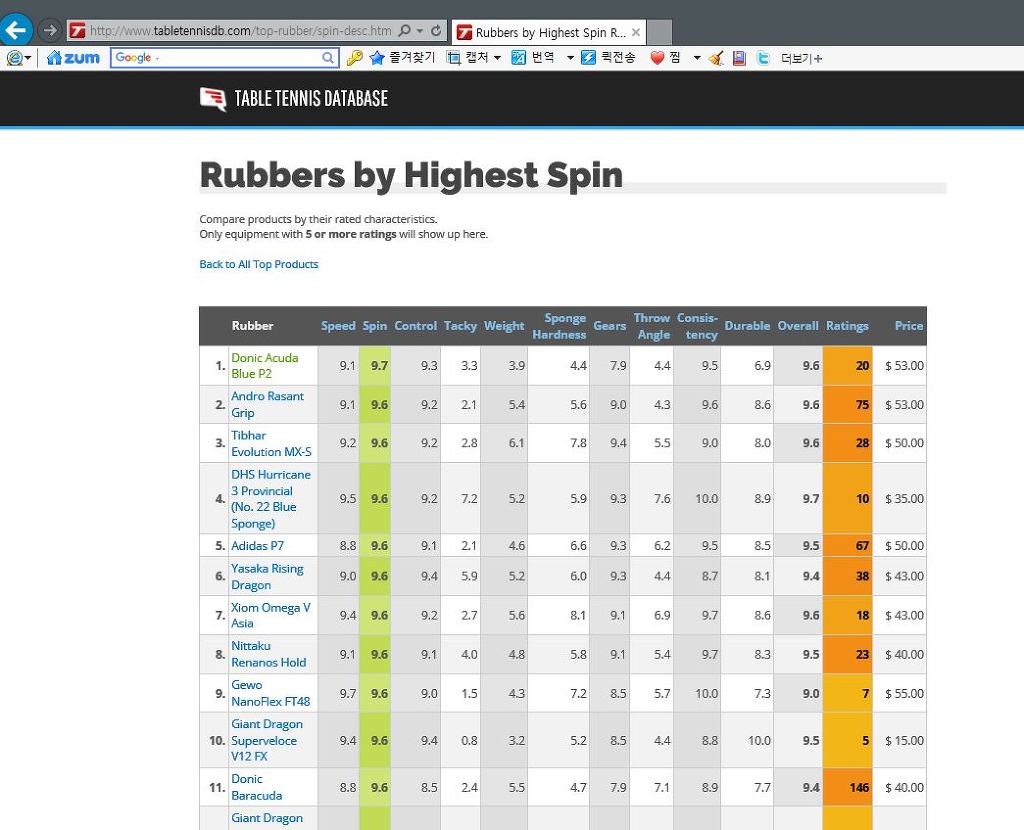Click the Twitter bird icon
1024x830 pixels.
pos(763,58)
